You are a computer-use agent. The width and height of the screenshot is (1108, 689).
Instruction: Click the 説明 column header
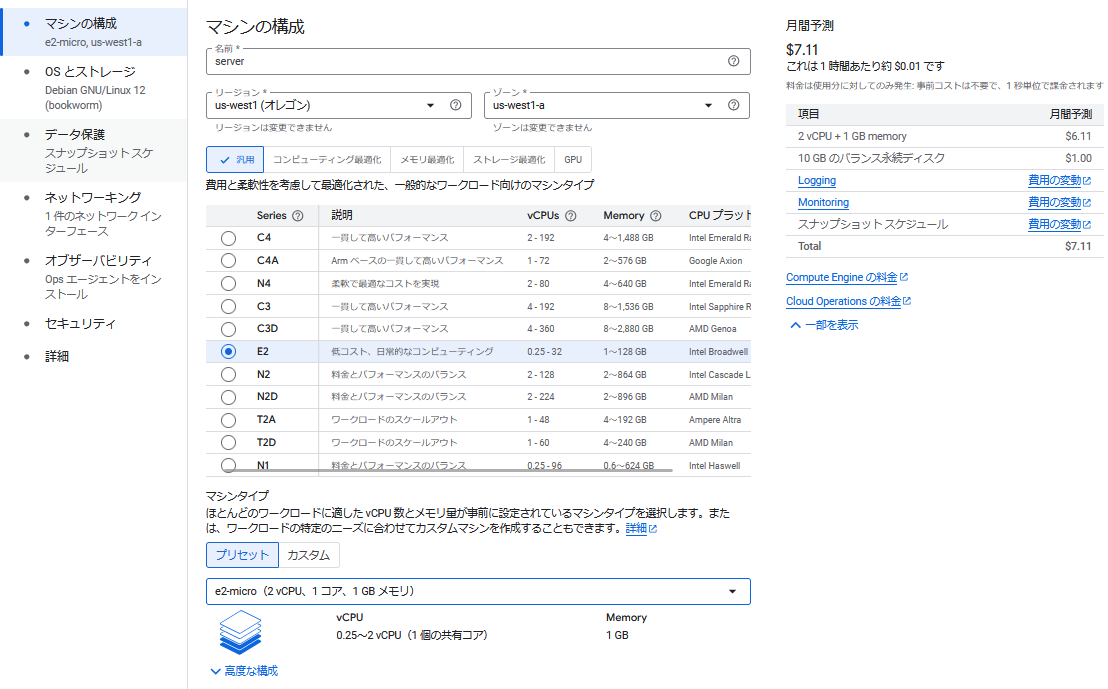tap(342, 216)
